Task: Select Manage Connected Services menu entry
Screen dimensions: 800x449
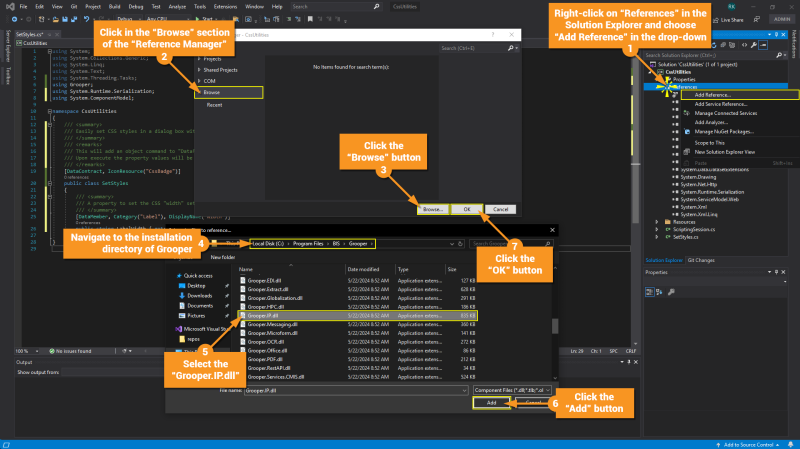Action: pyautogui.click(x=726, y=113)
